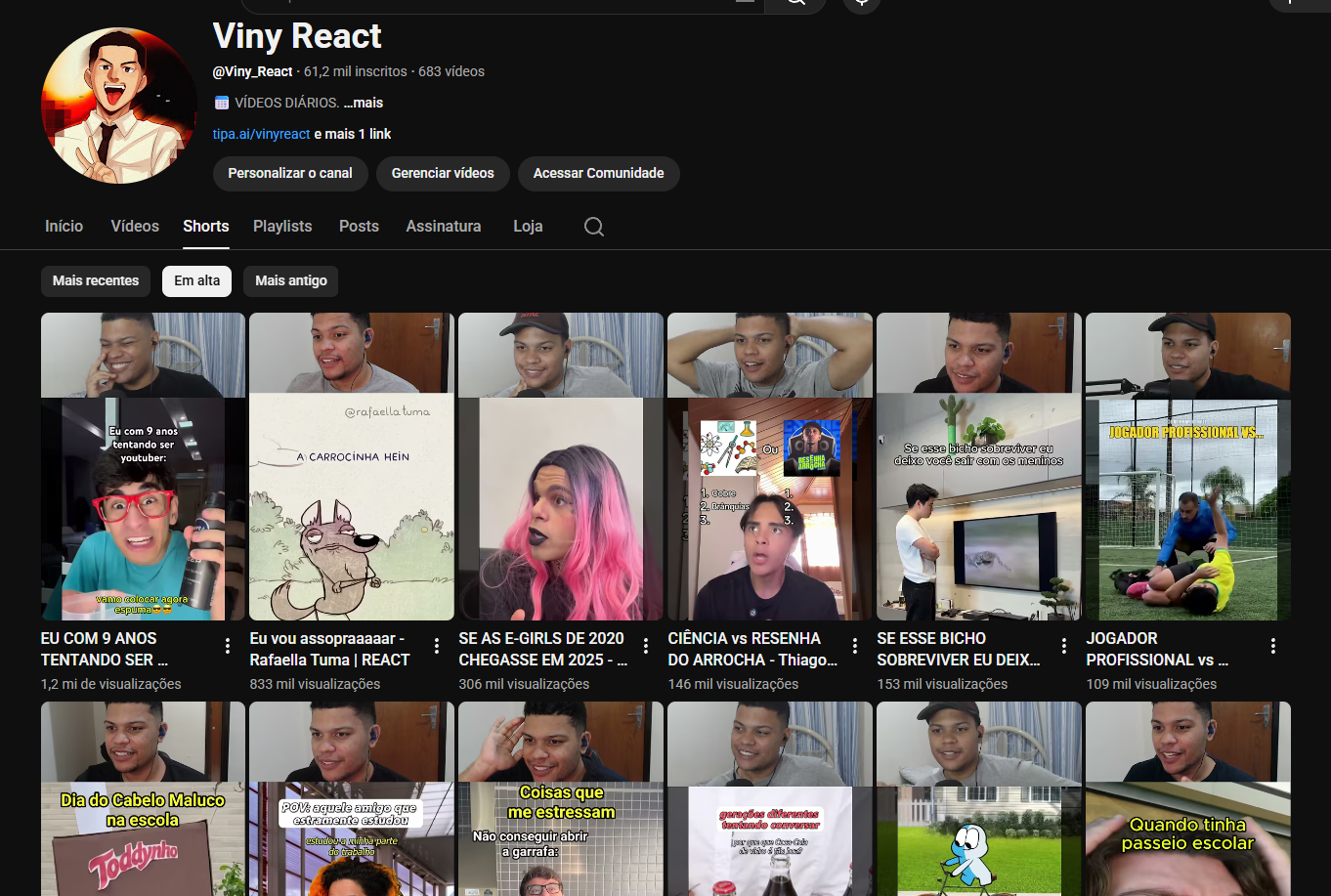Viewport: 1331px width, 896px height.
Task: Click the '@Viny_React' channel handle
Action: (253, 71)
